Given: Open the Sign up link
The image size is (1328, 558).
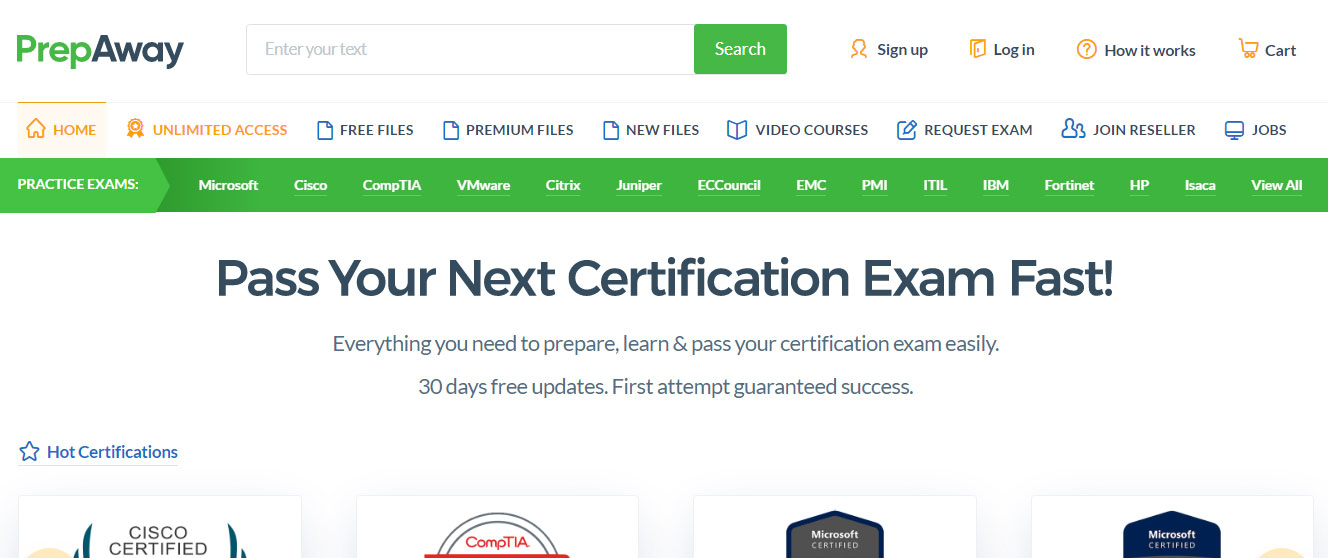Looking at the screenshot, I should pos(888,49).
